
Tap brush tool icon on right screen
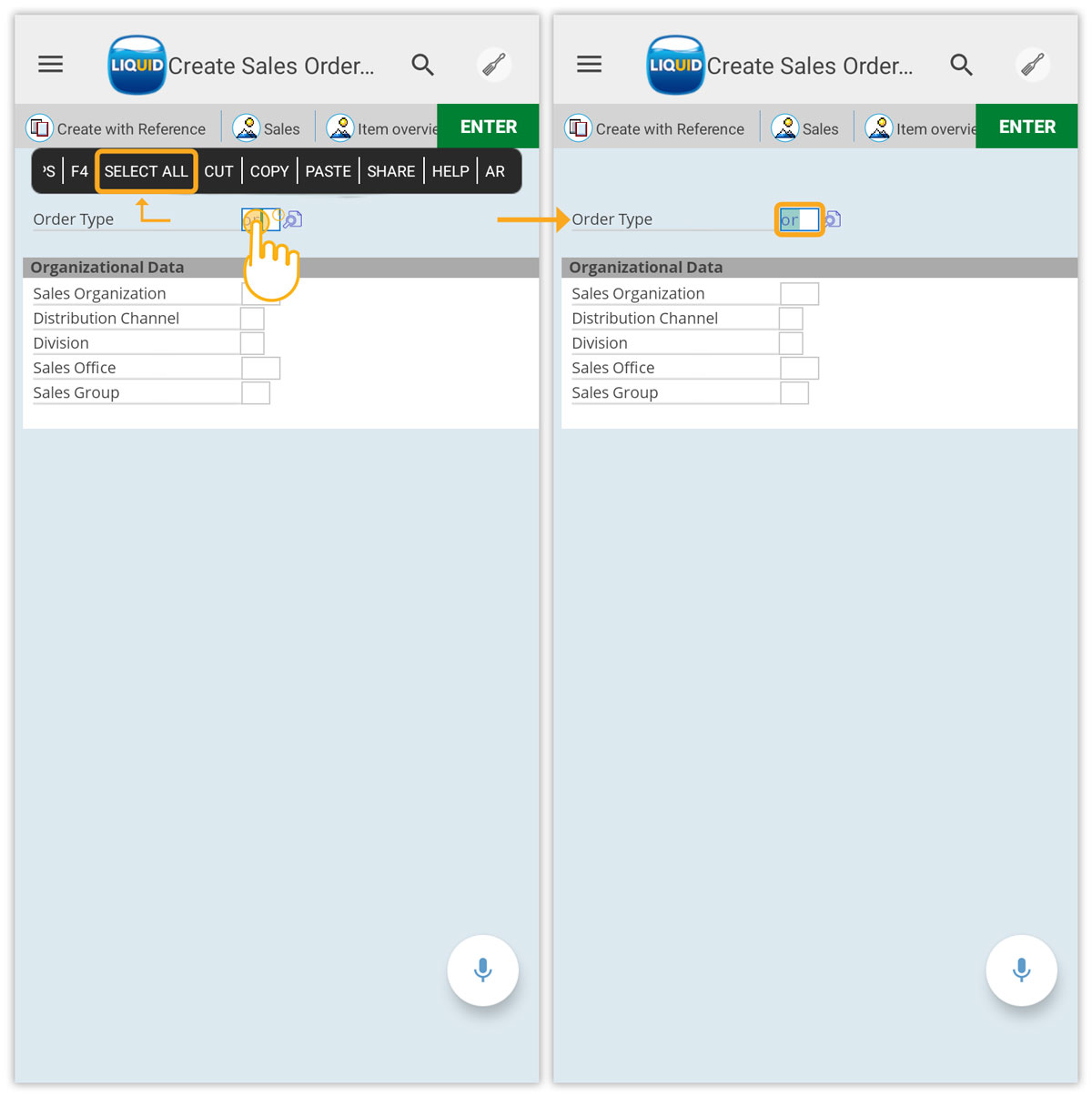(x=1033, y=65)
